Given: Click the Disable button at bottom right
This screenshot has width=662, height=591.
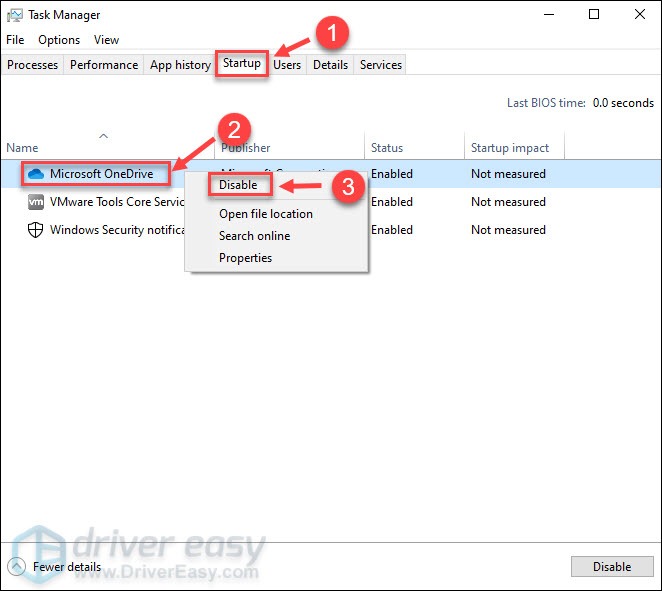Looking at the screenshot, I should coord(612,567).
